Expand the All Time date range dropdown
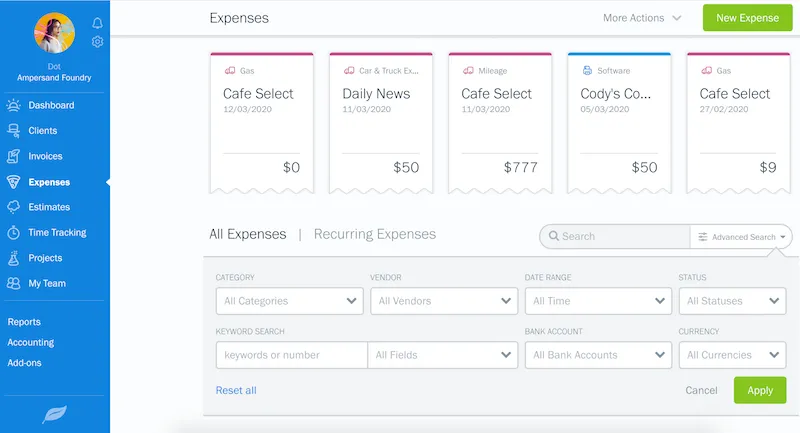 (x=597, y=300)
